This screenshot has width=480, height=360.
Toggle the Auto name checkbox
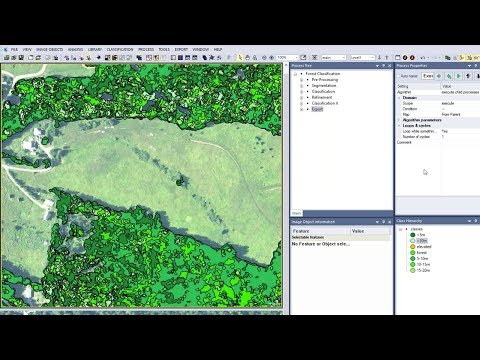pyautogui.click(x=398, y=76)
